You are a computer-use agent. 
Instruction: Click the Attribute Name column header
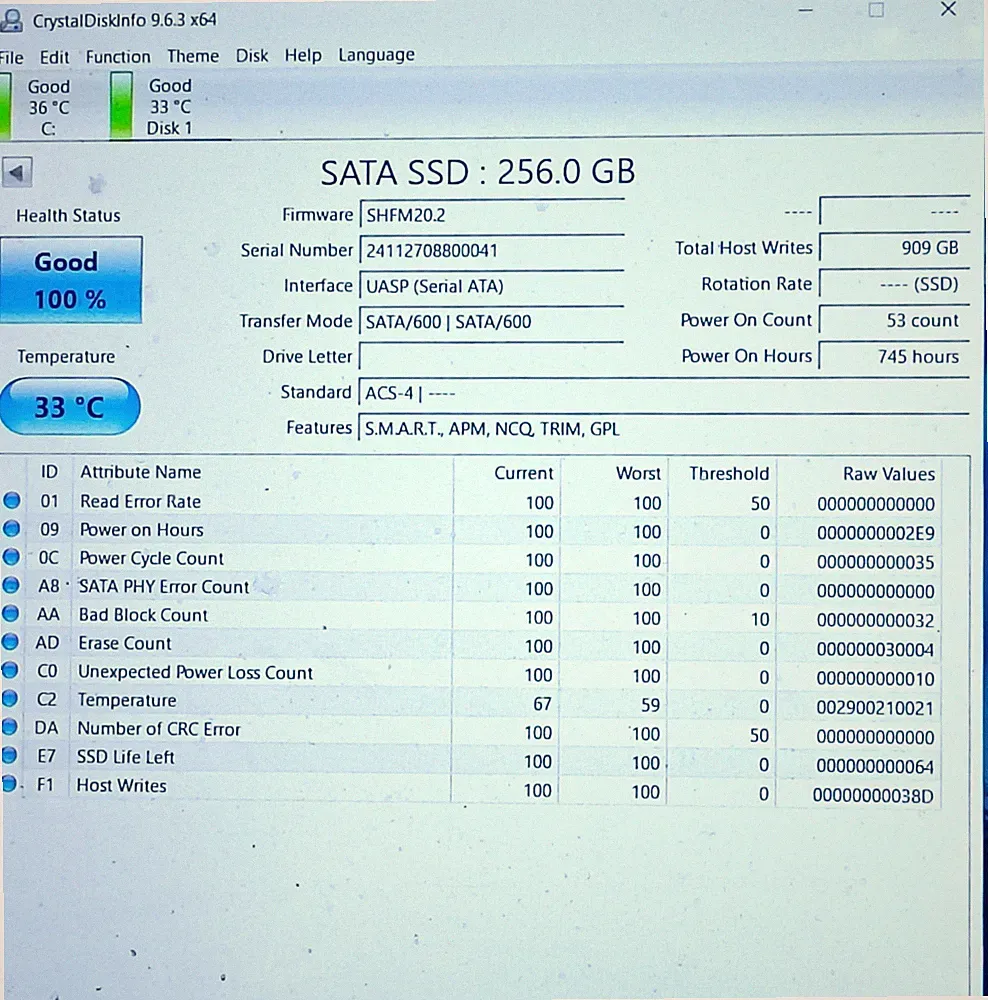tap(140, 472)
